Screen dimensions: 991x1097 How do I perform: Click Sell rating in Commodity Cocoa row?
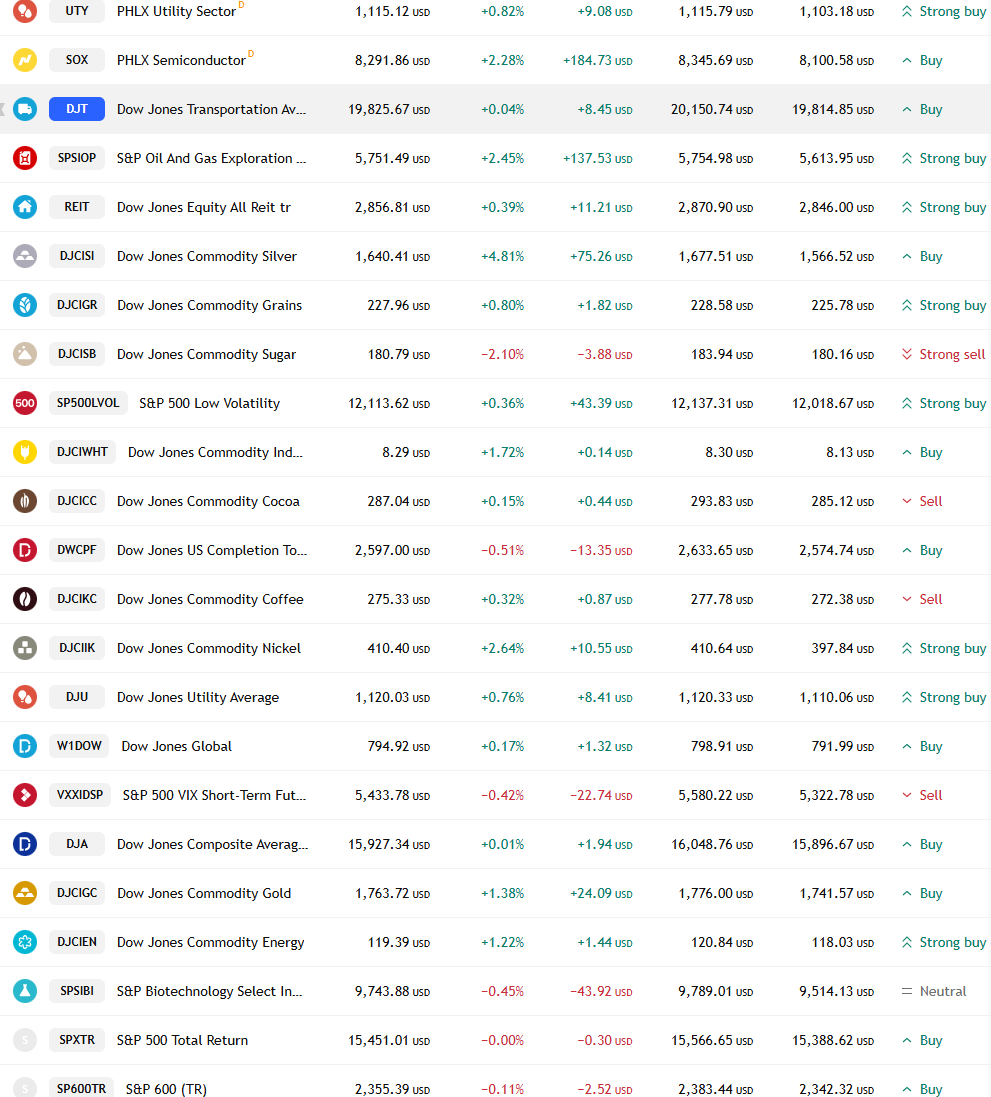point(922,501)
